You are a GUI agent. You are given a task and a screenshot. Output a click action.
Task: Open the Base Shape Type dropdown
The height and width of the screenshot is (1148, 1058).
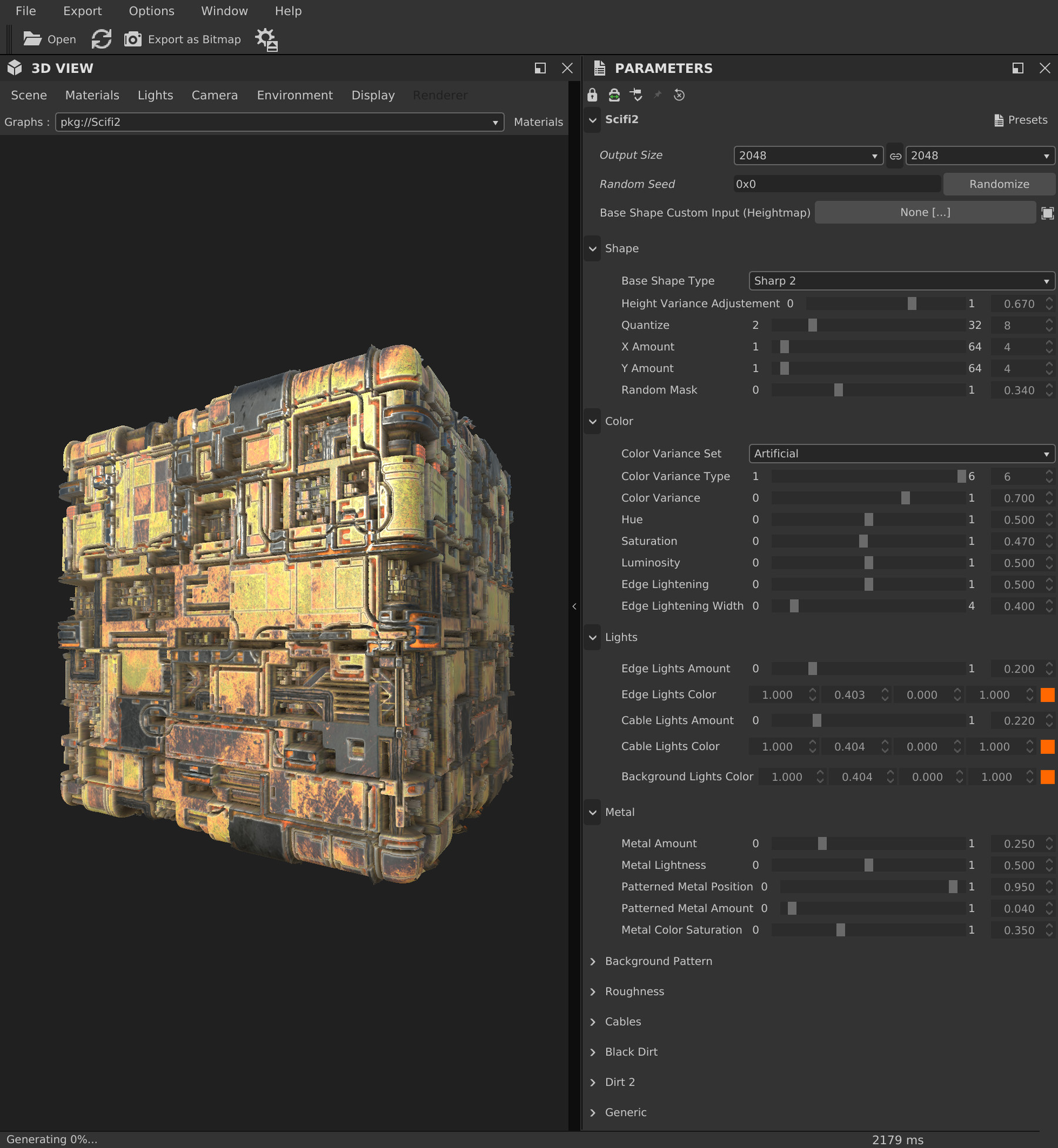(x=900, y=281)
